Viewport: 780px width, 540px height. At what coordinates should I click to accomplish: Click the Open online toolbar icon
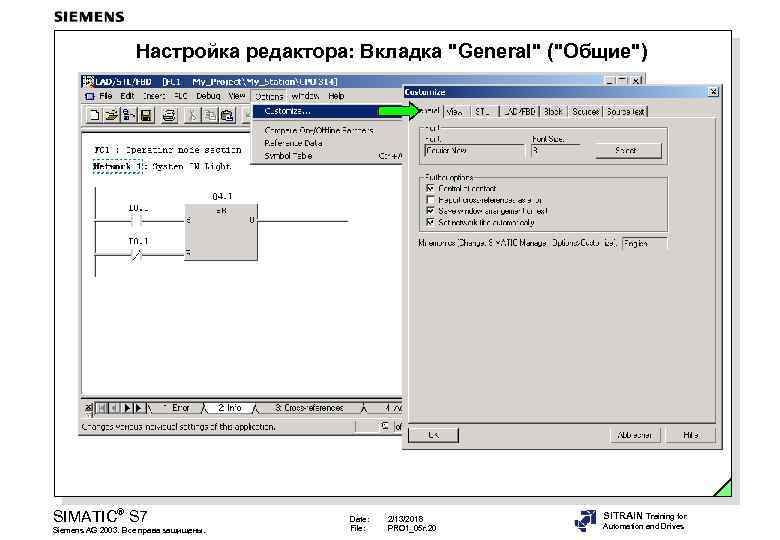click(129, 115)
